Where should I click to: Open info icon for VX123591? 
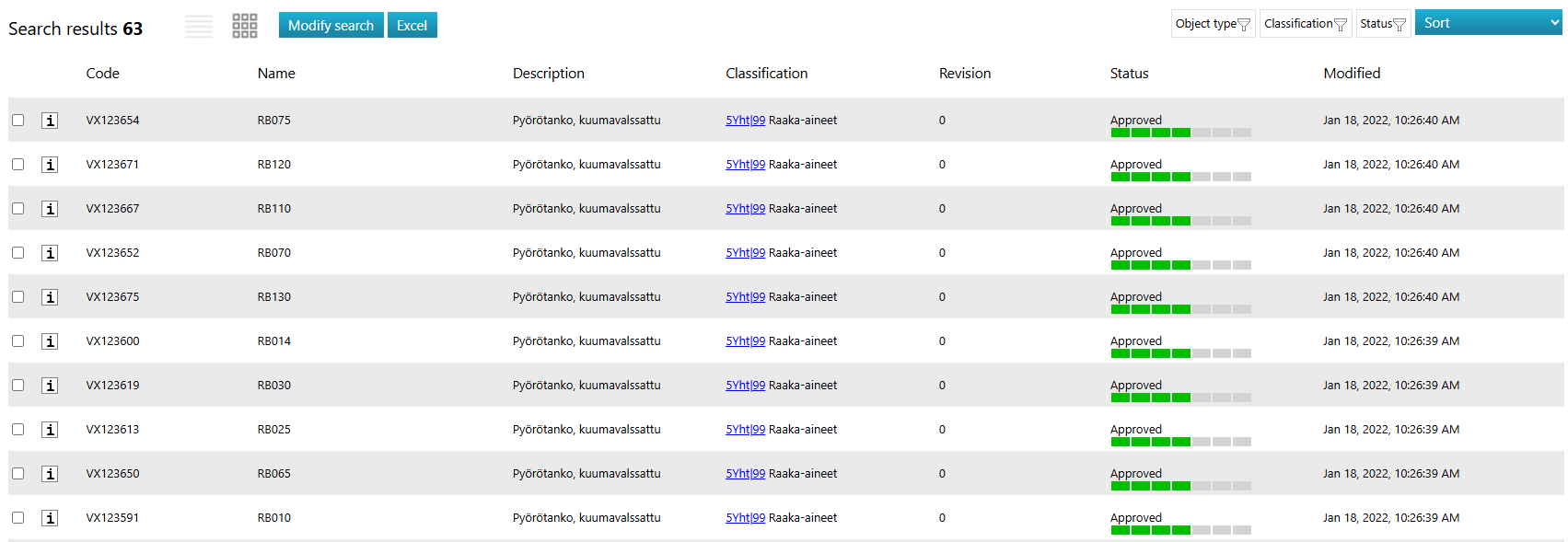click(x=50, y=518)
